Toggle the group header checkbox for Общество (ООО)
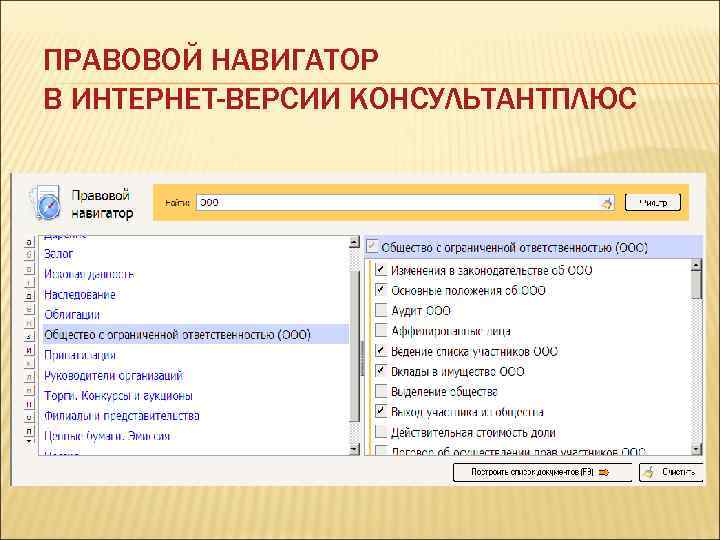This screenshot has height=540, width=720. coord(371,247)
